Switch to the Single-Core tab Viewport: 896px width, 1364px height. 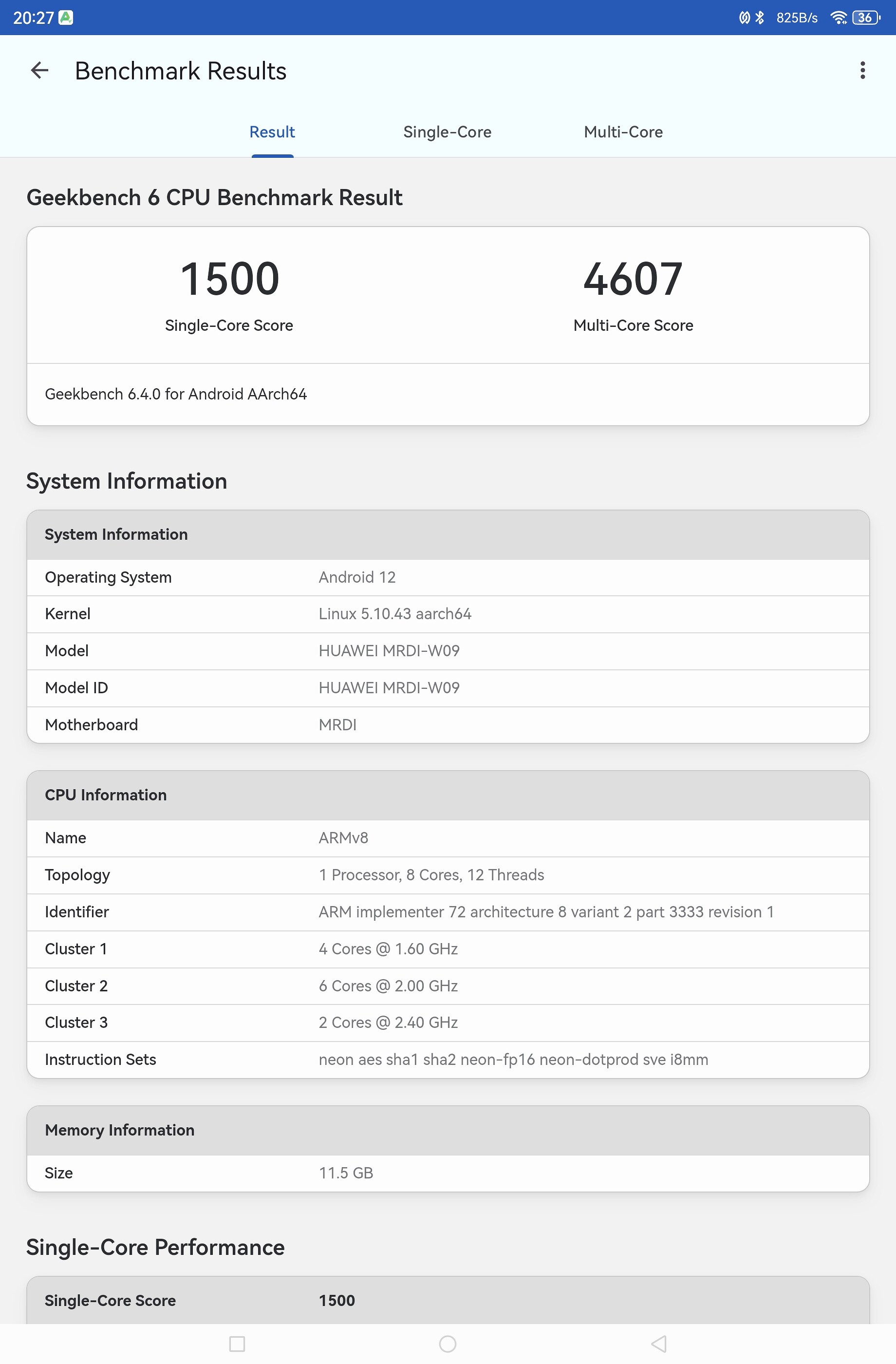click(447, 133)
